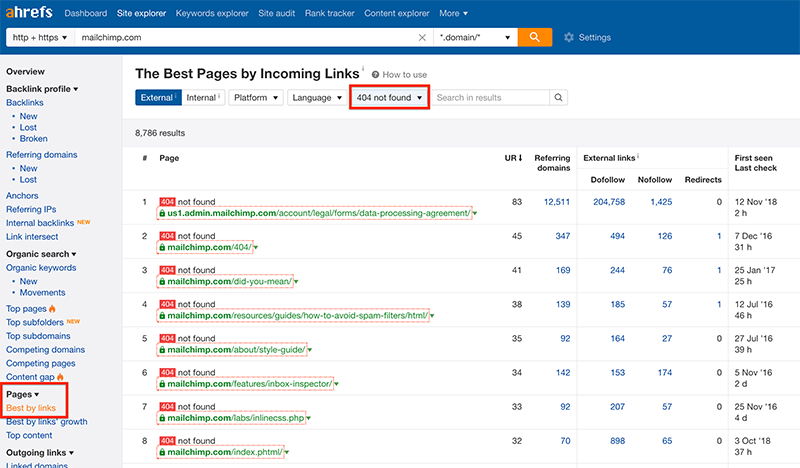Click the Search in results magnifier icon

[558, 97]
